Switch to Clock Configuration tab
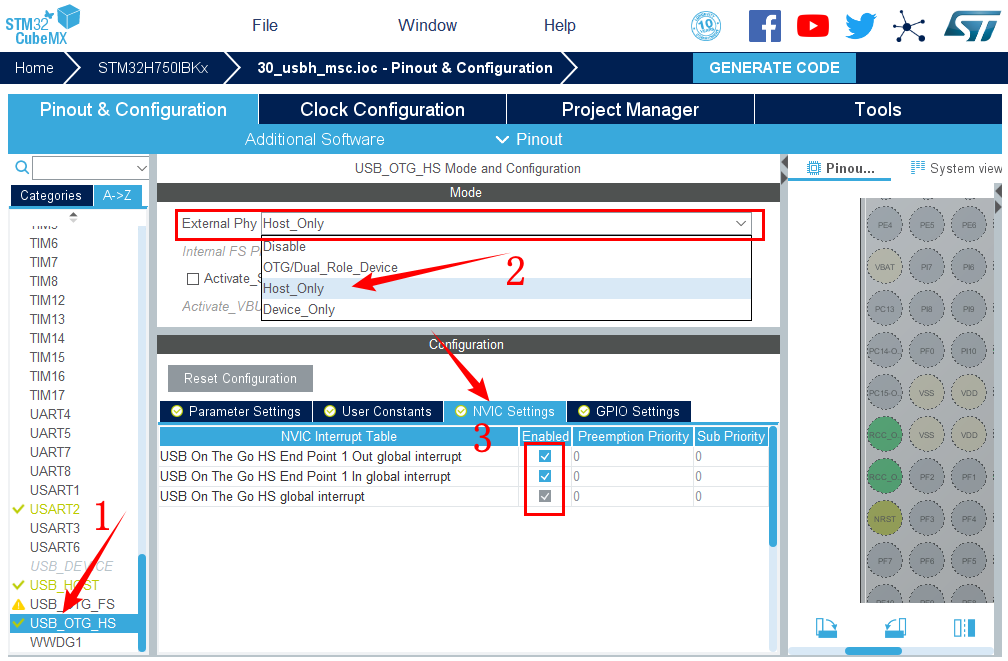Viewport: 1008px width, 661px height. coord(382,110)
